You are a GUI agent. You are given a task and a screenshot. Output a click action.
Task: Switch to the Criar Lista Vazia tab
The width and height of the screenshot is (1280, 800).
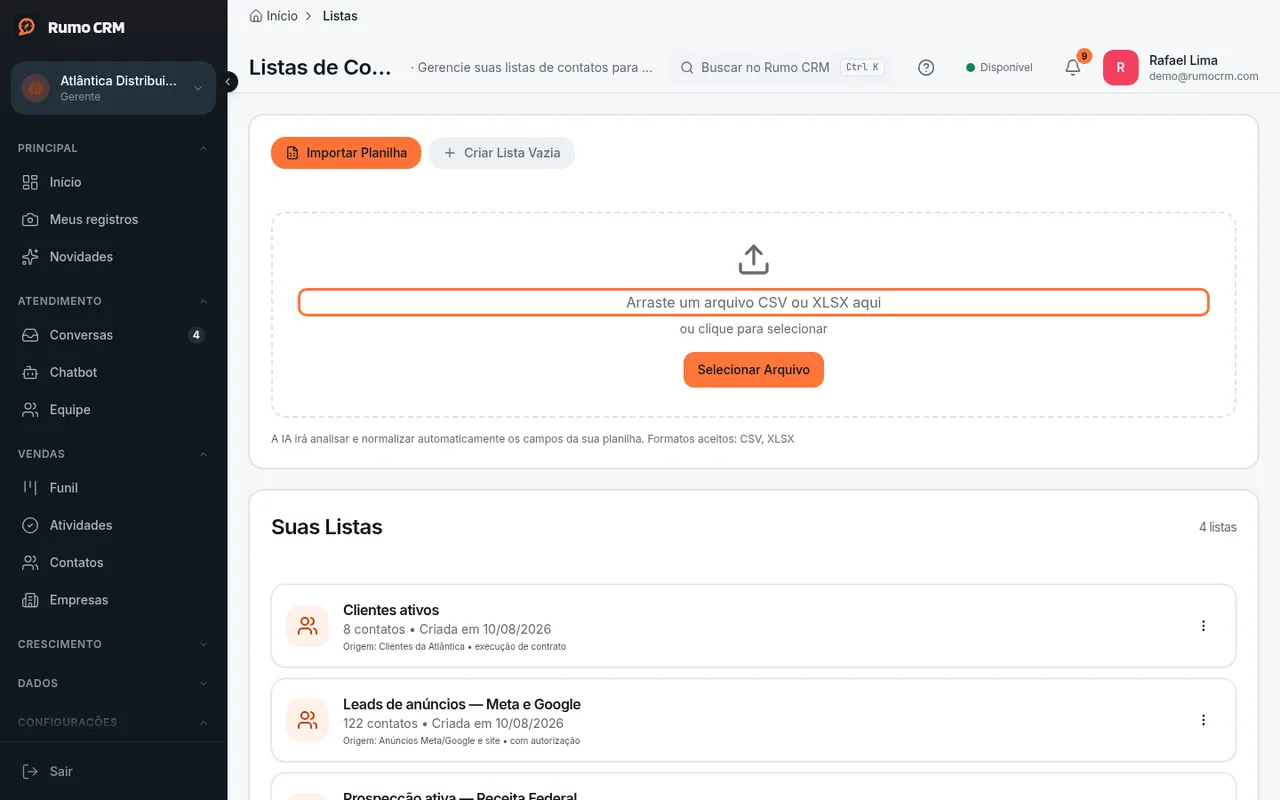pyautogui.click(x=501, y=153)
